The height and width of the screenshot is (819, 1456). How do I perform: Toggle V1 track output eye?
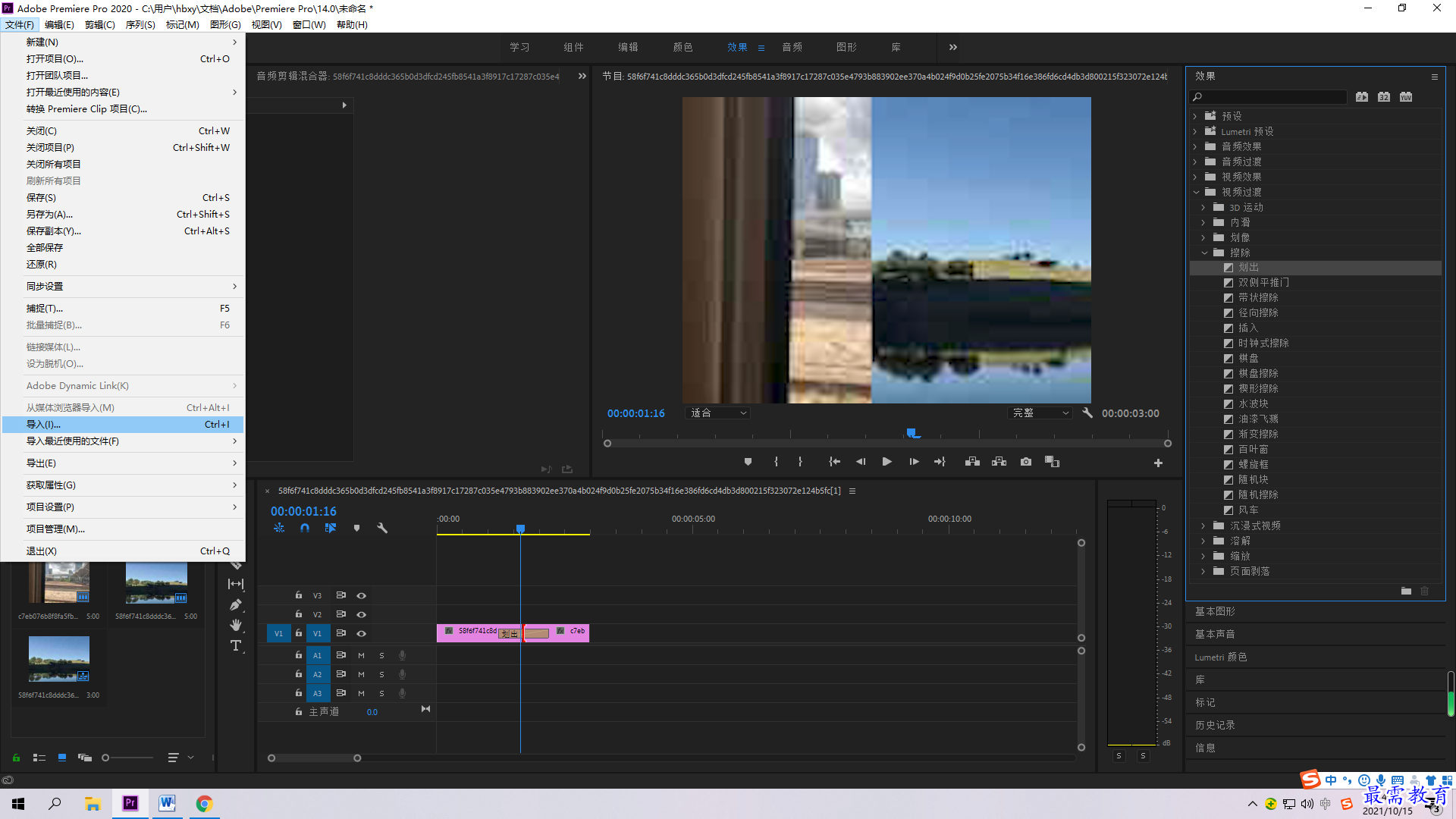click(x=362, y=633)
